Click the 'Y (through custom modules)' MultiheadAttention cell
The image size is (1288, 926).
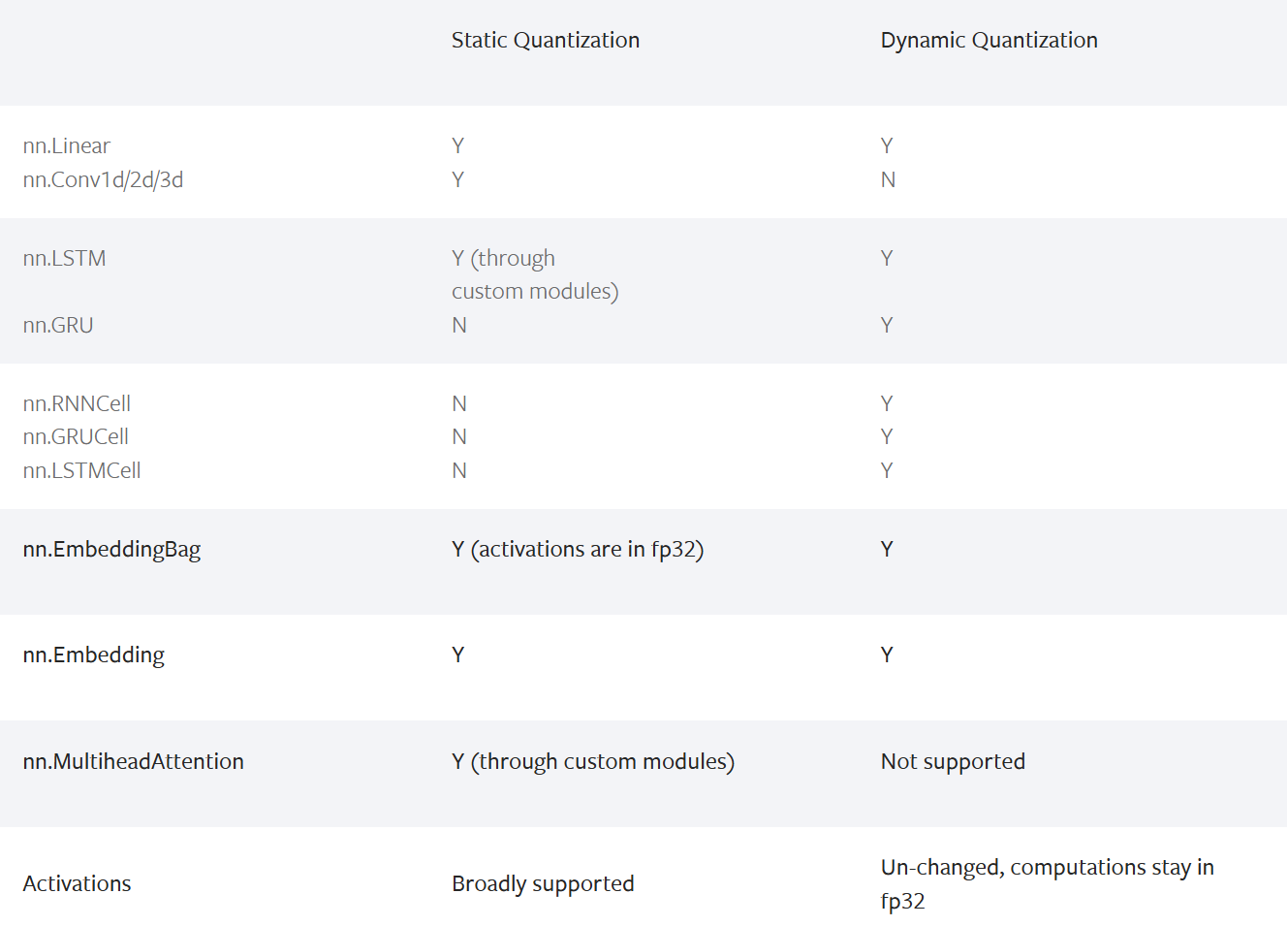[x=592, y=762]
